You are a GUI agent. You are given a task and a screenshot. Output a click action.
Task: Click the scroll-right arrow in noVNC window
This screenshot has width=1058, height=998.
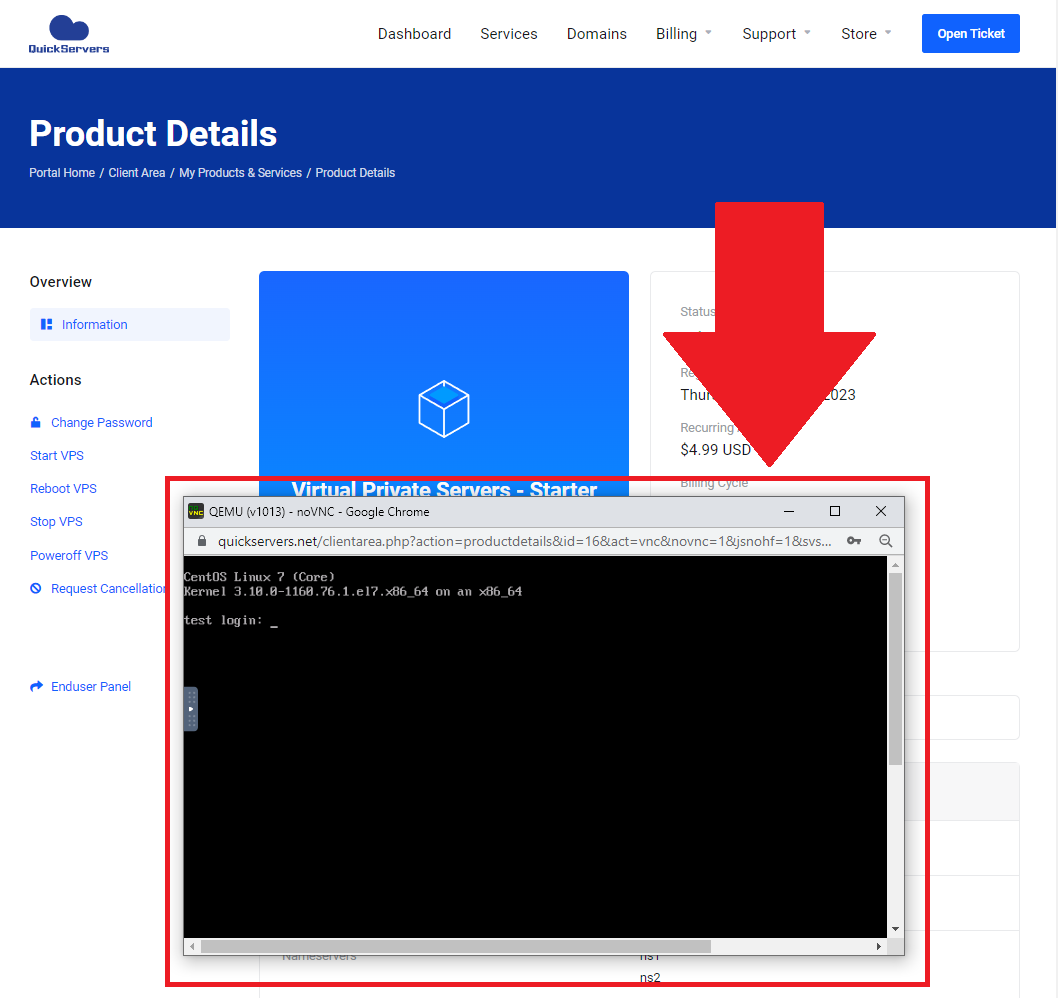879,947
